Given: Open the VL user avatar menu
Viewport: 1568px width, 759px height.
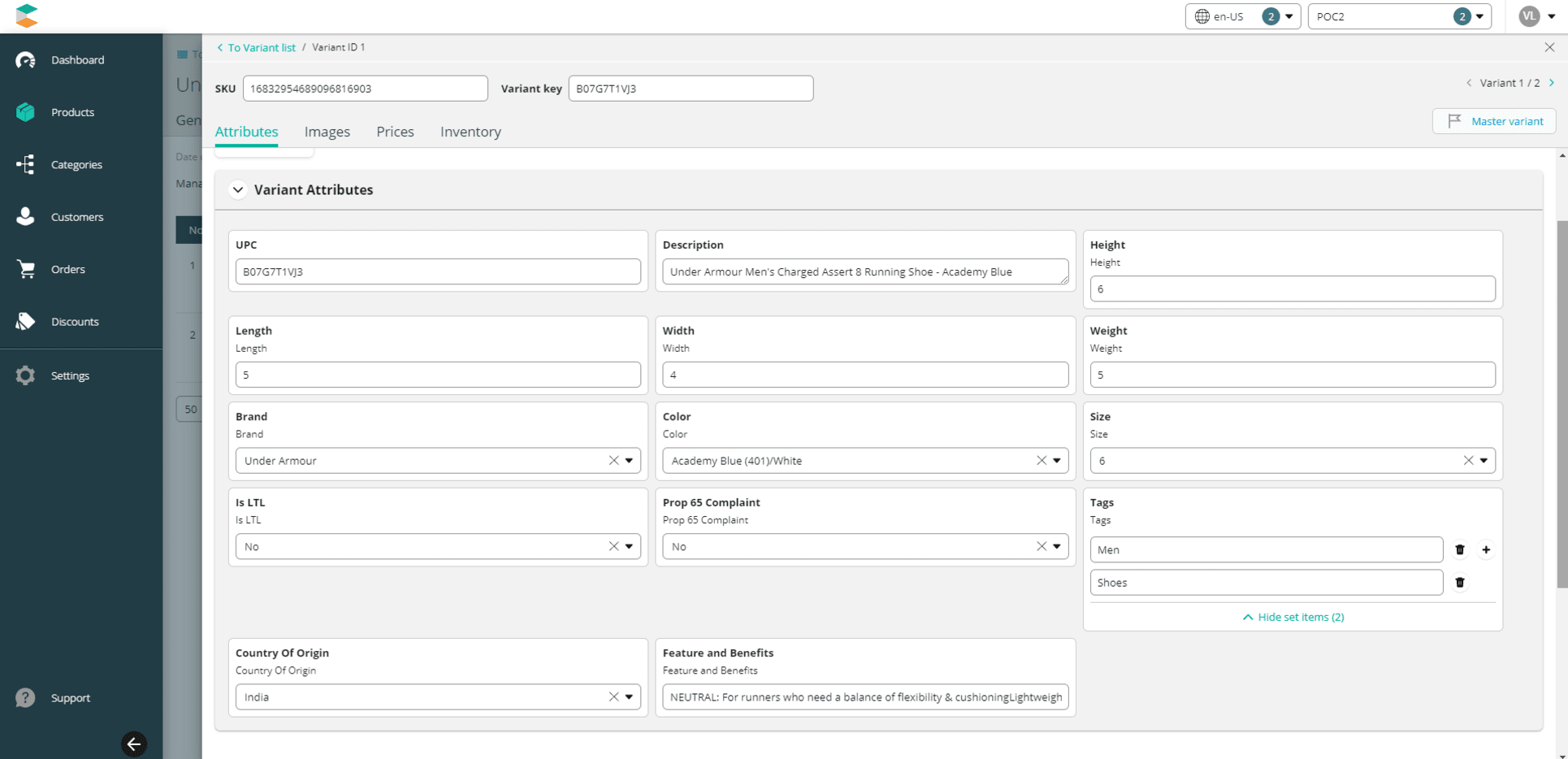Looking at the screenshot, I should tap(1537, 16).
